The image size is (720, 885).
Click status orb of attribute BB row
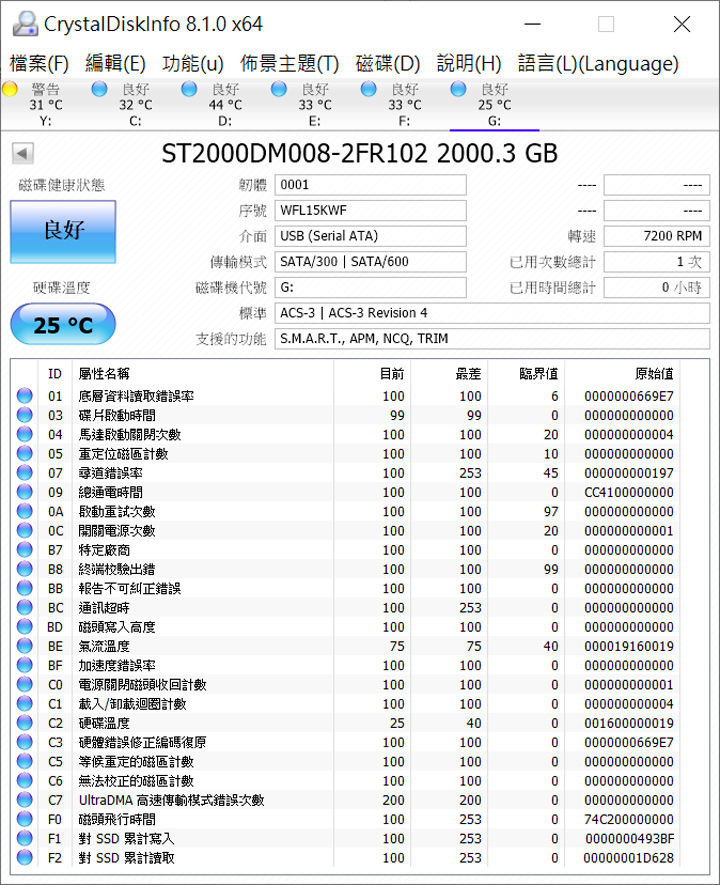click(25, 588)
